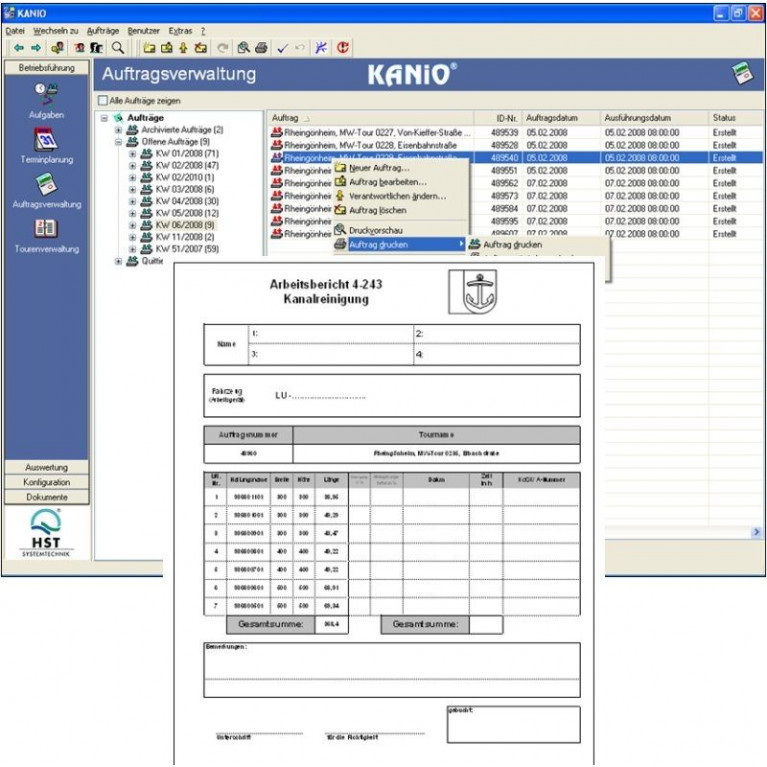This screenshot has height=767, width=767.
Task: Click ID-Nr. cell 489595
Action: (504, 221)
